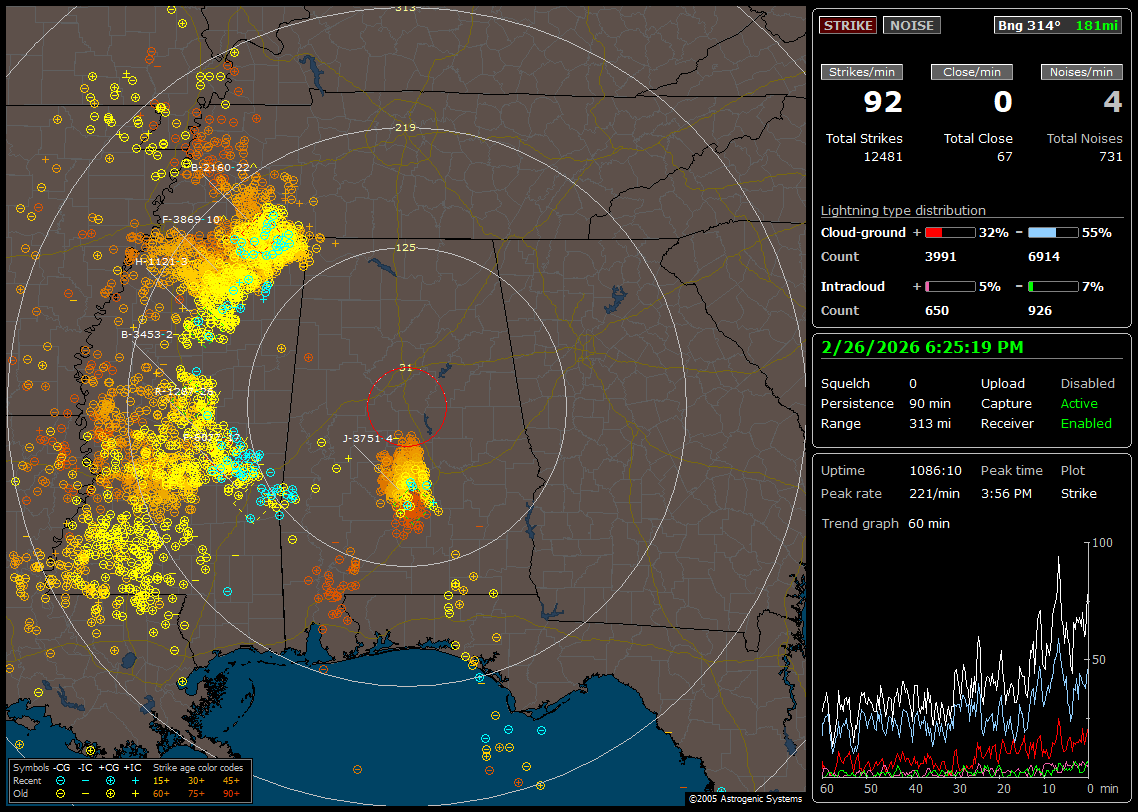1138x812 pixels.
Task: Click the Receiver Enabled status
Action: tap(1086, 423)
